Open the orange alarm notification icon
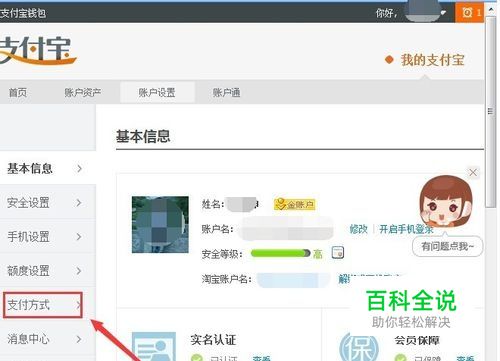 tap(468, 13)
